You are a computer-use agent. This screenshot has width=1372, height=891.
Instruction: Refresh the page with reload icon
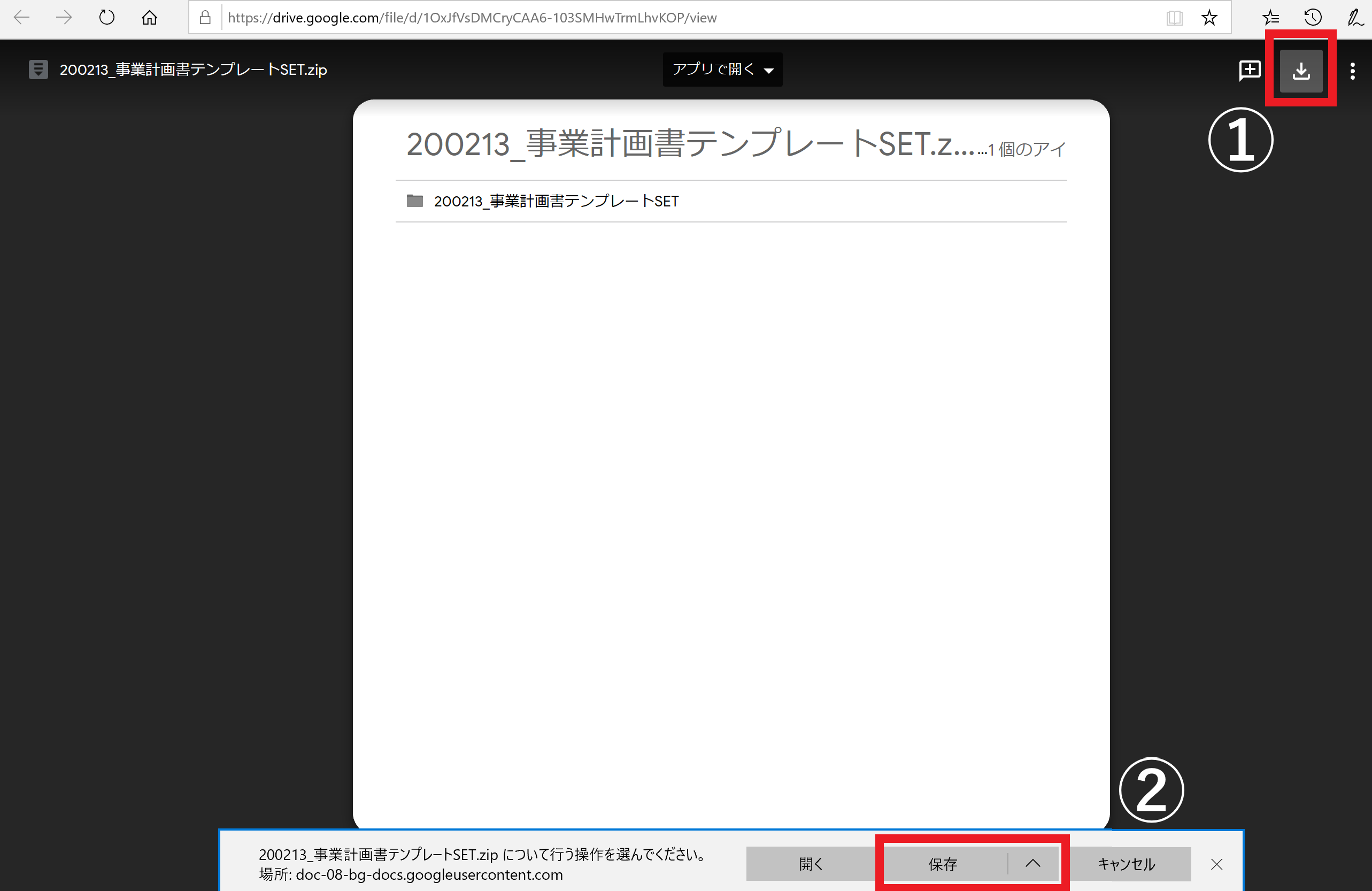pyautogui.click(x=106, y=17)
